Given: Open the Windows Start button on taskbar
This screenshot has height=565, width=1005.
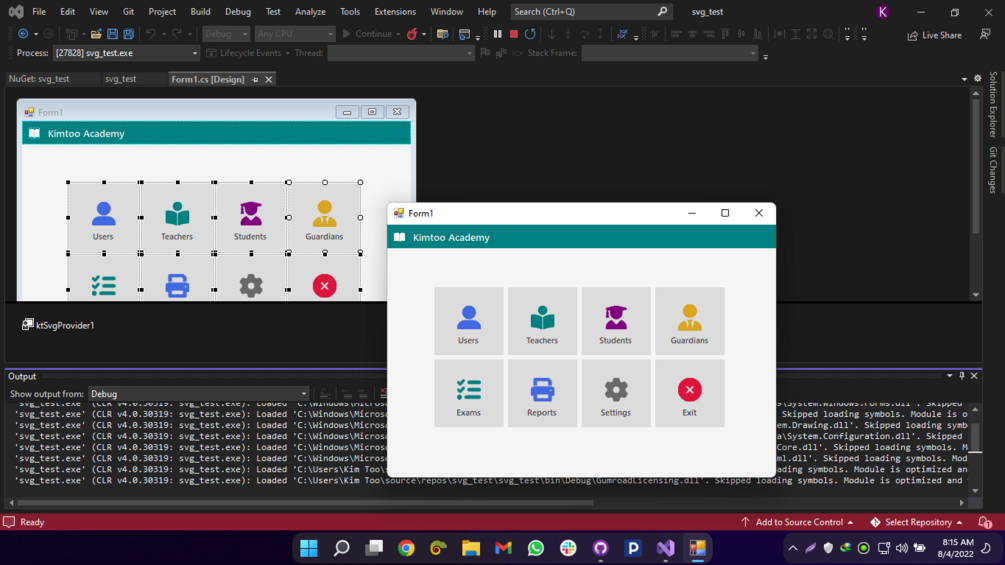Looking at the screenshot, I should (x=309, y=548).
